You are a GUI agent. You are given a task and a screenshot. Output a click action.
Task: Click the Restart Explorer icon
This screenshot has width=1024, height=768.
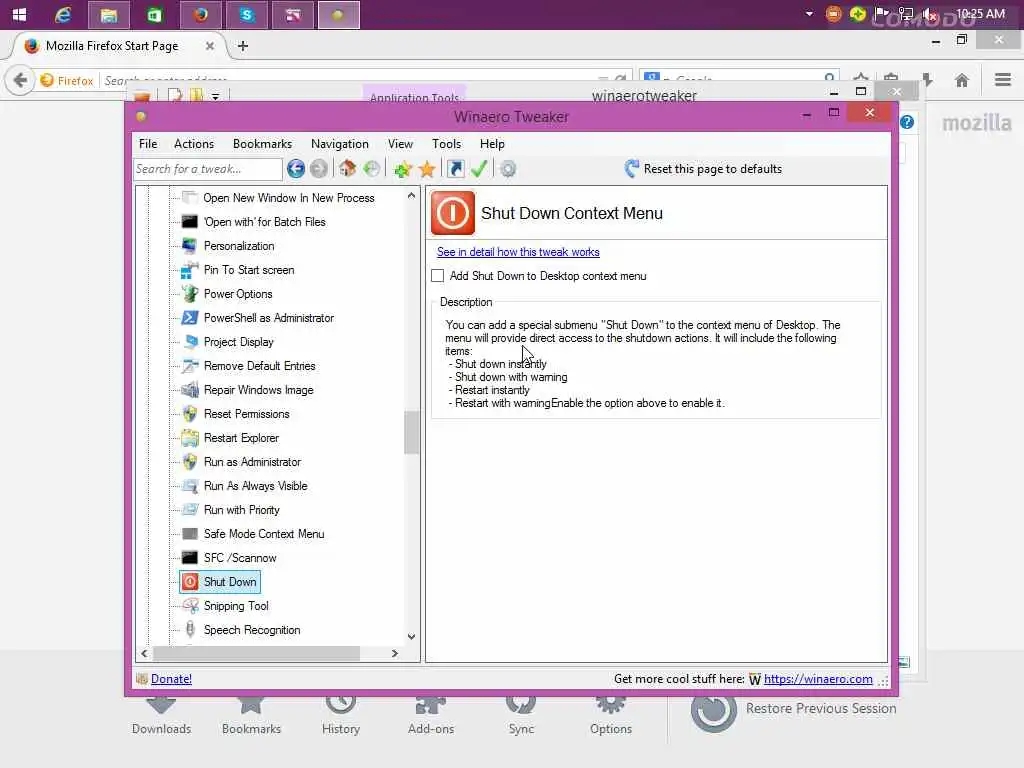coord(189,438)
